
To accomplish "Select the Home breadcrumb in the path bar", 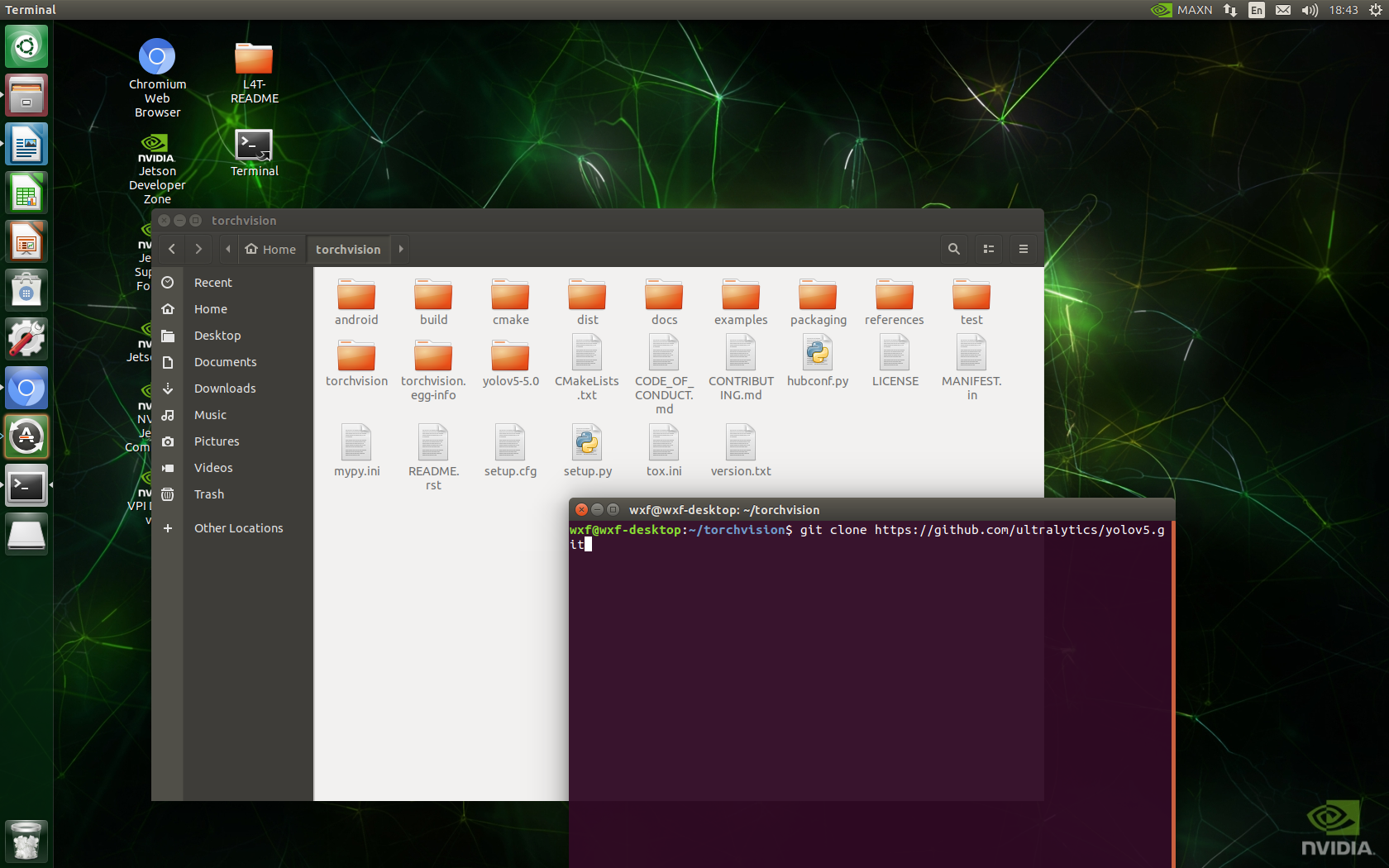I will click(270, 248).
